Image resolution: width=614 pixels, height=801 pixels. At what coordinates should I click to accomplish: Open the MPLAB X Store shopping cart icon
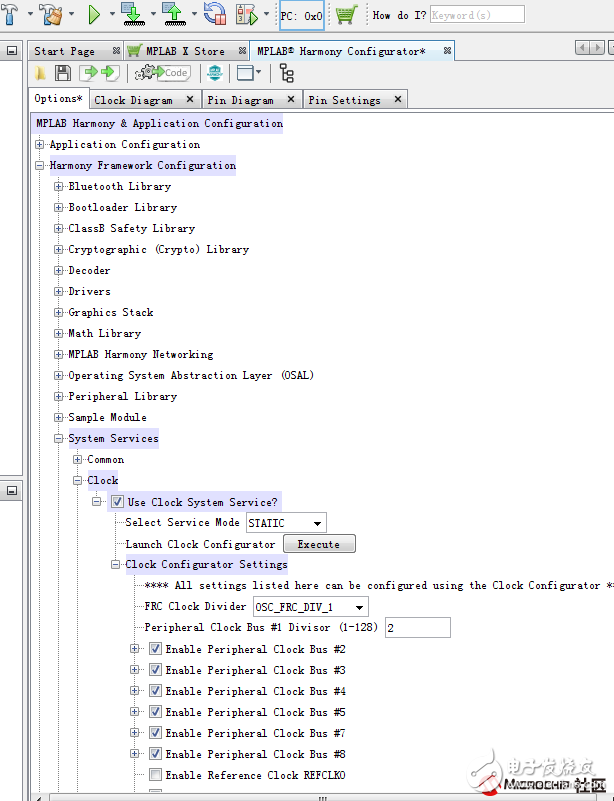[x=346, y=15]
